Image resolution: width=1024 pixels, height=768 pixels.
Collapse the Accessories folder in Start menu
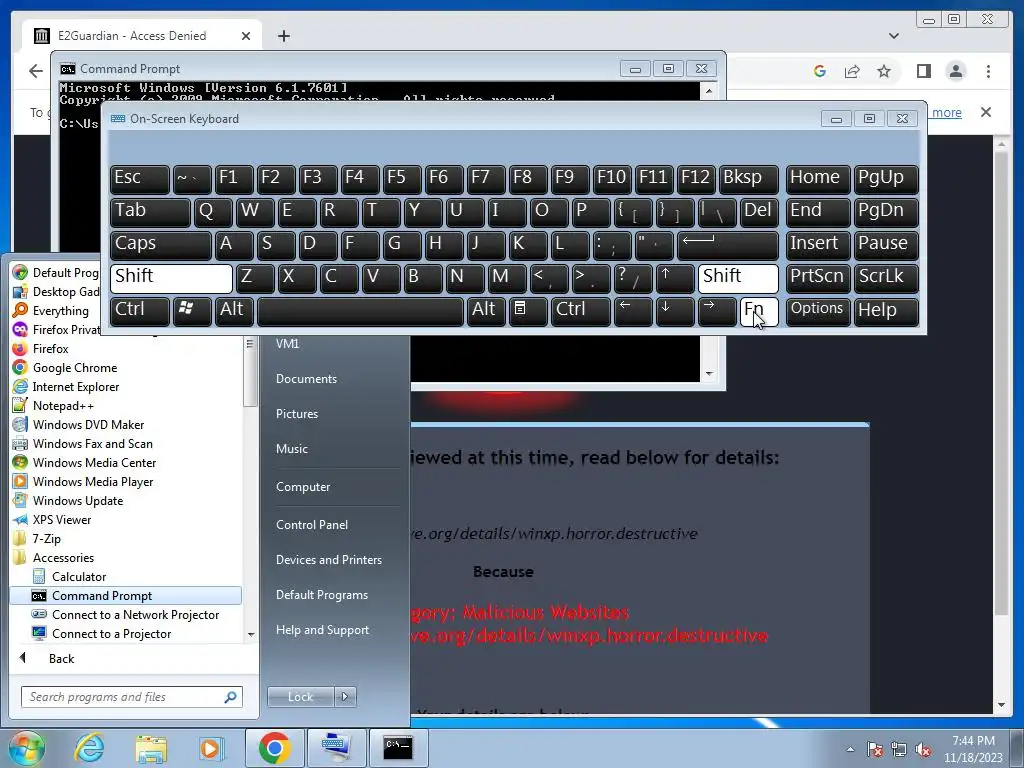click(63, 558)
